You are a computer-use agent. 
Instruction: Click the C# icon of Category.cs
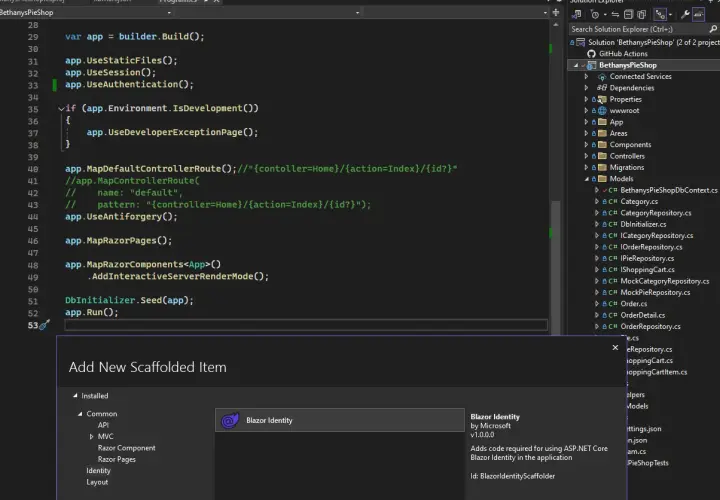pyautogui.click(x=613, y=202)
